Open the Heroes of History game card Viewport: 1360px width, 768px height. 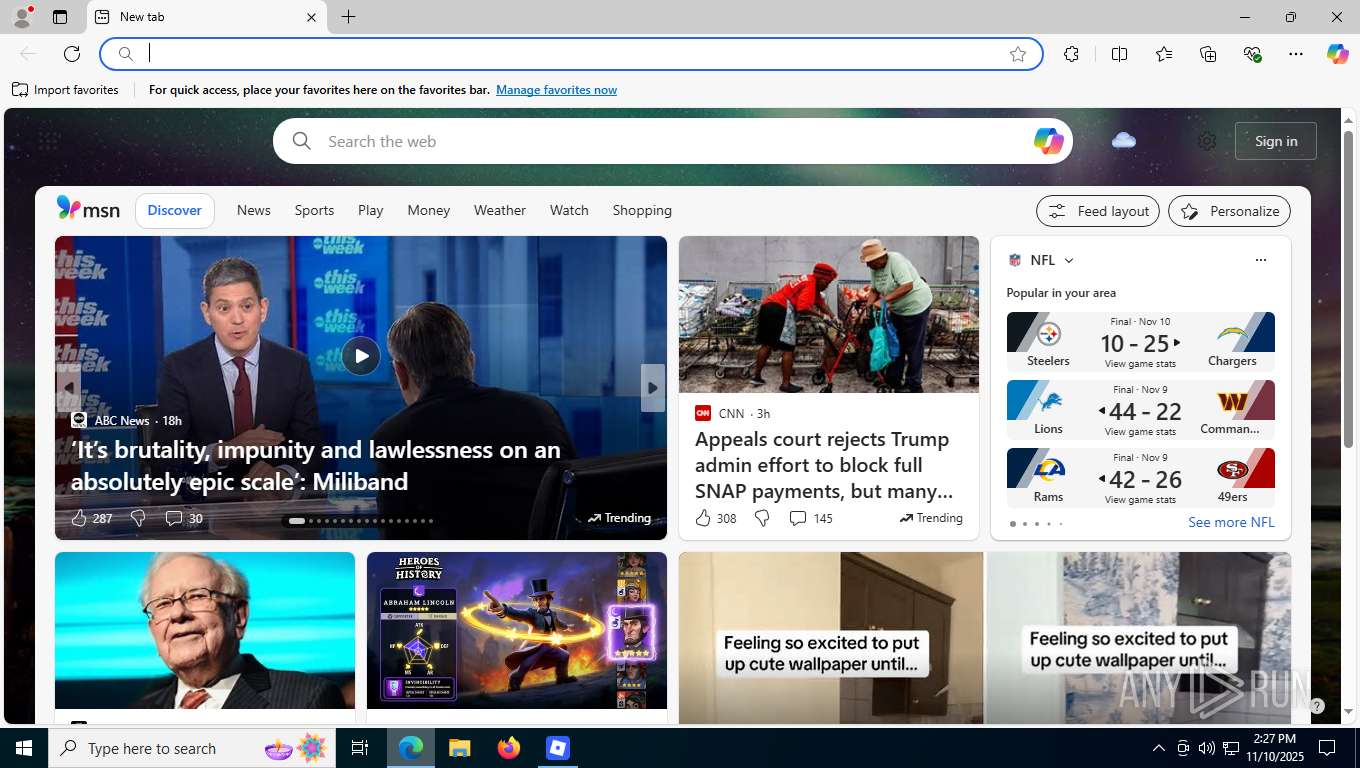517,631
